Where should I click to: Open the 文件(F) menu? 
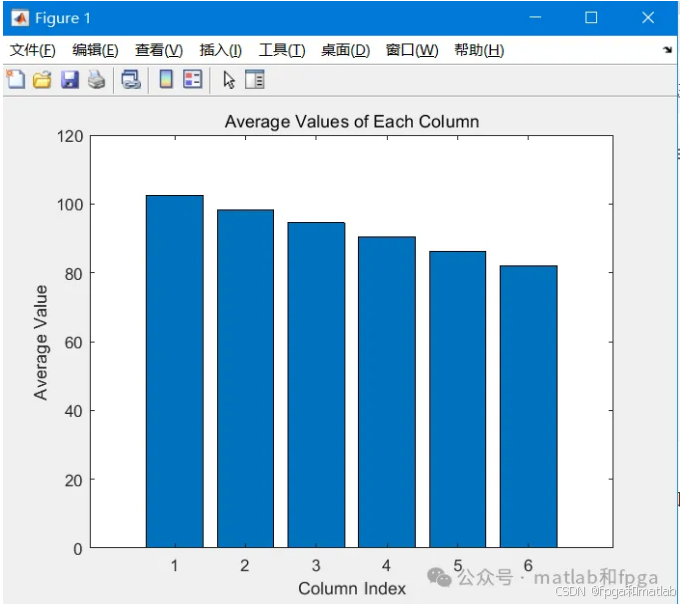point(33,50)
